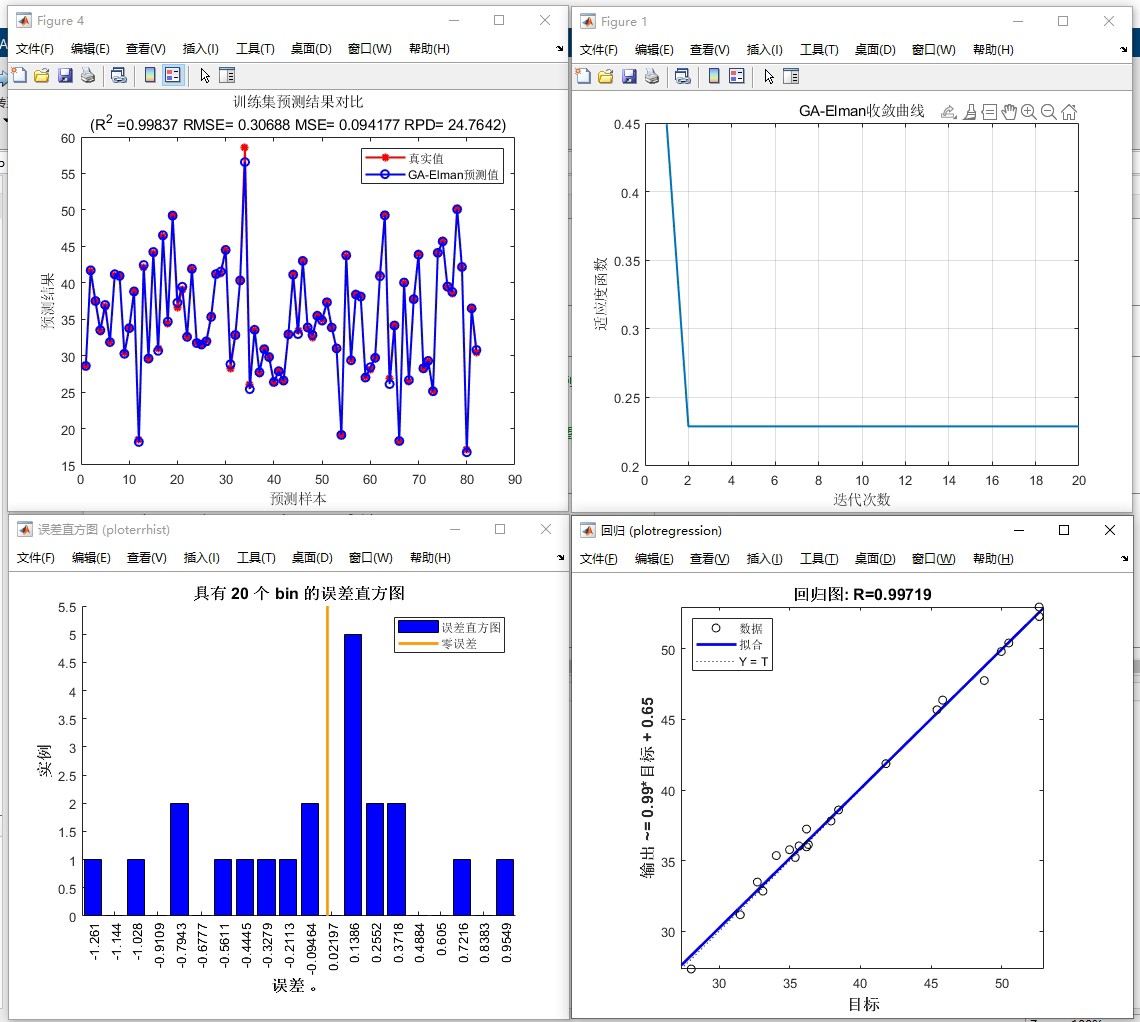This screenshot has width=1140, height=1022.
Task: Toggle Edit Plot arrow in Figure 4 toolbar
Action: tap(205, 75)
